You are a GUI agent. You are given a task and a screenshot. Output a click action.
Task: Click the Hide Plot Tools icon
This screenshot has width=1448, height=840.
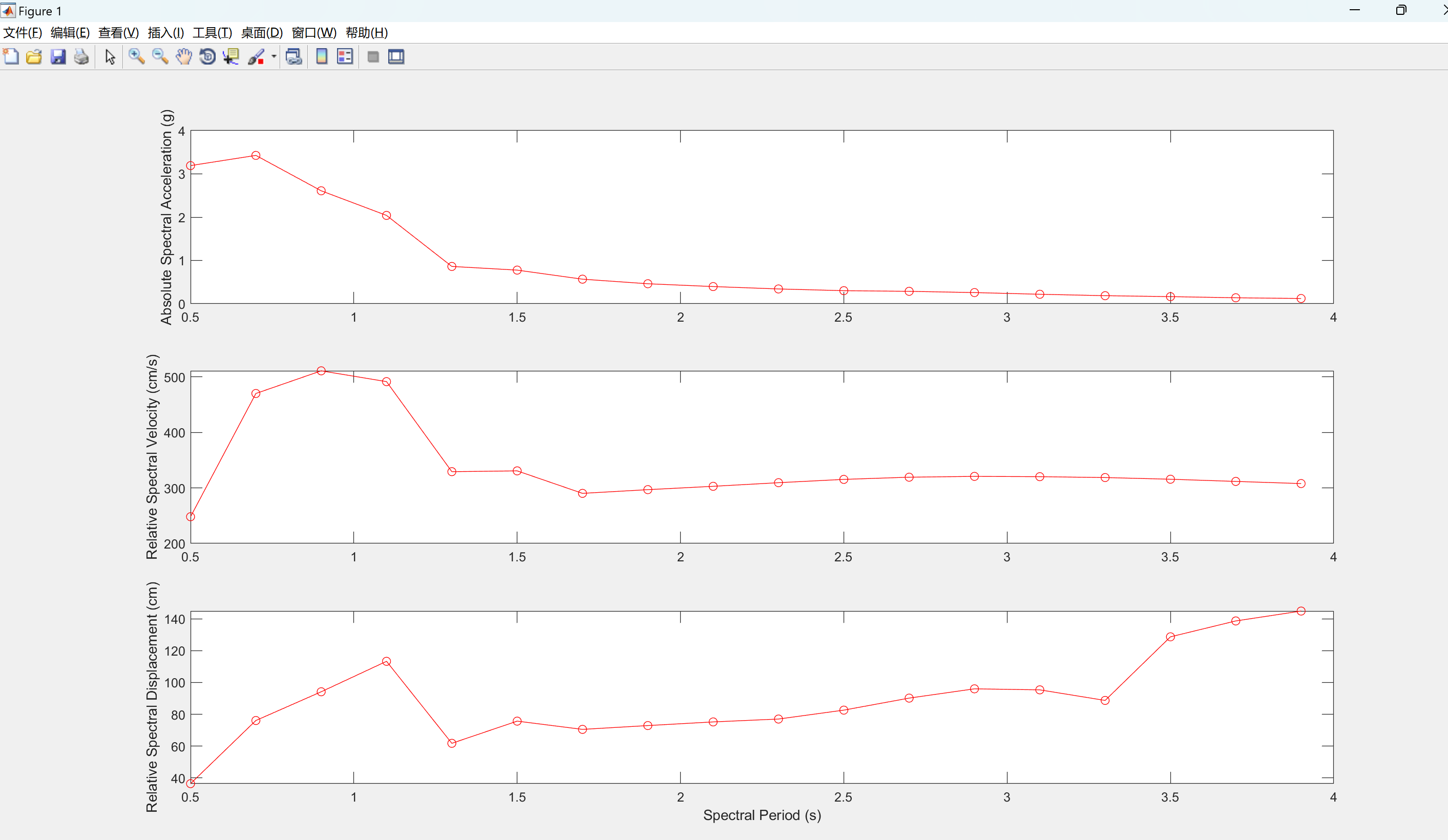pyautogui.click(x=373, y=57)
